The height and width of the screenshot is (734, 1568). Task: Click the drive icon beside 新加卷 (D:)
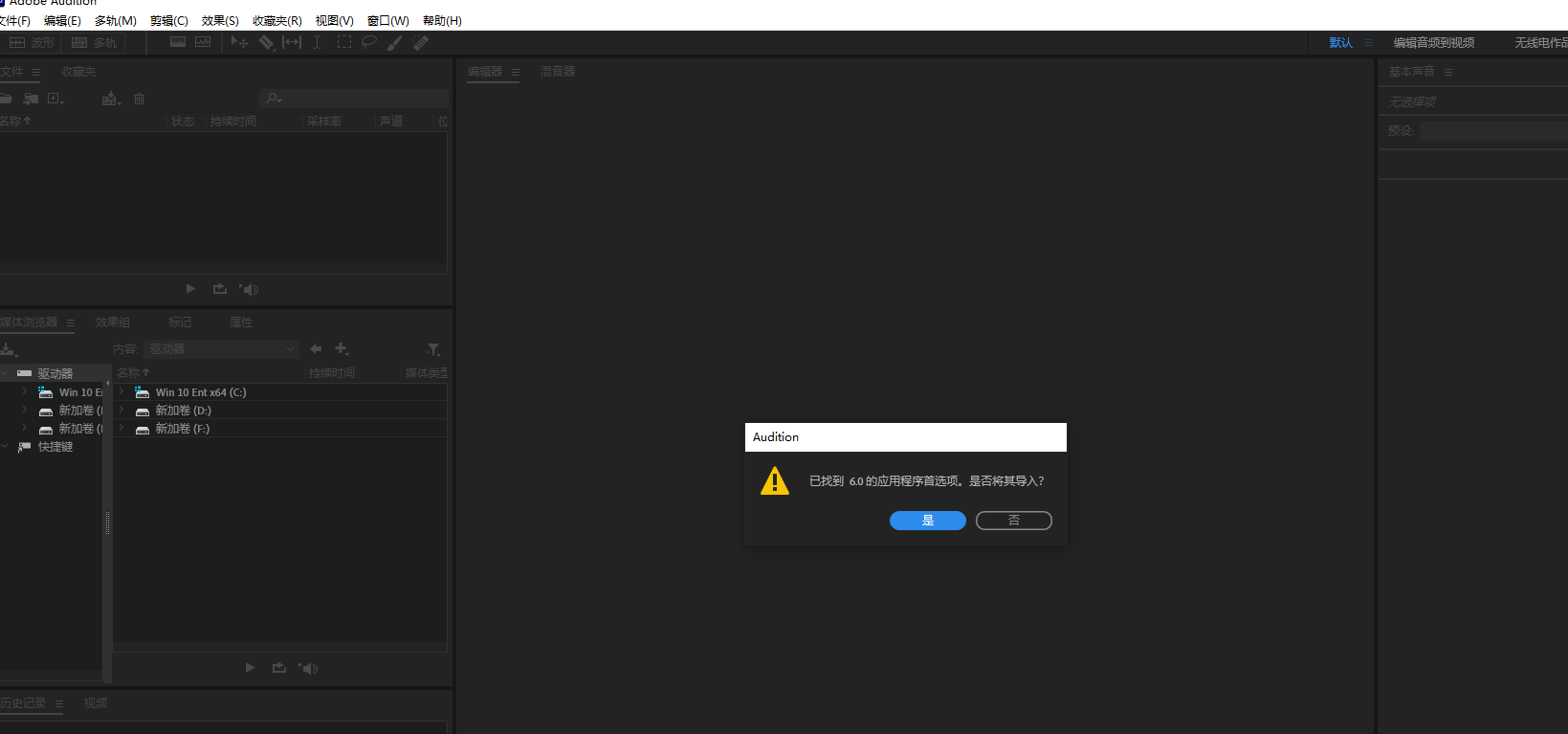pos(143,411)
